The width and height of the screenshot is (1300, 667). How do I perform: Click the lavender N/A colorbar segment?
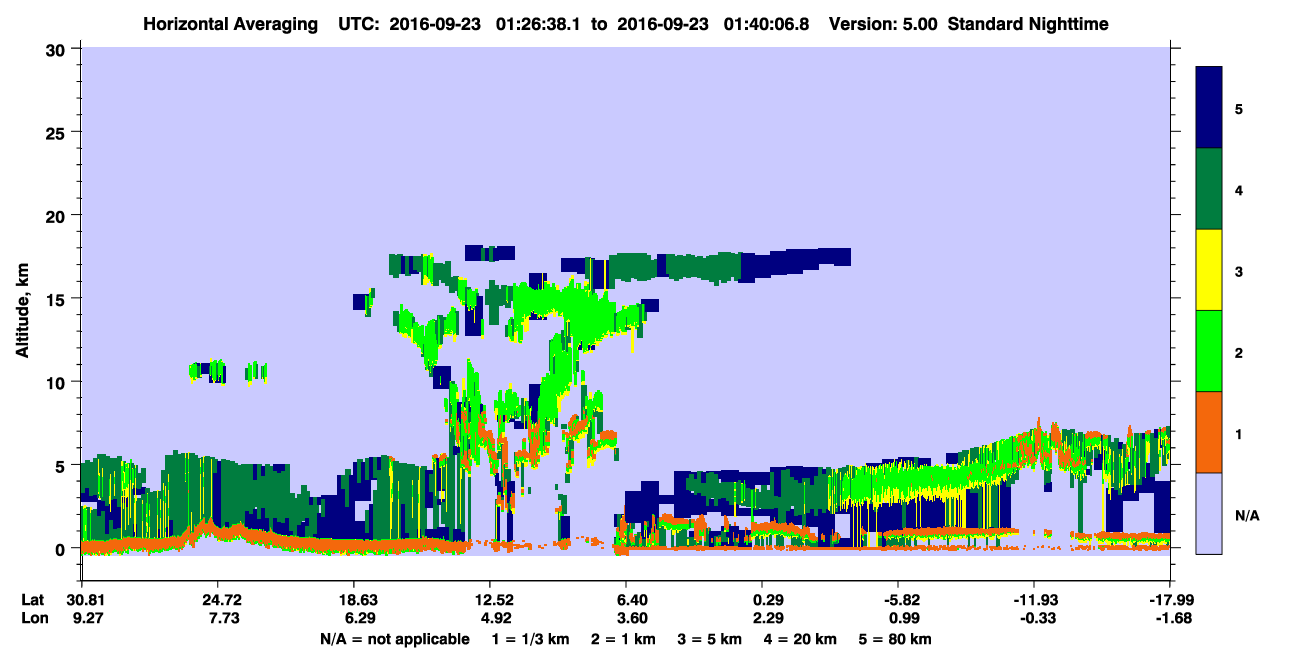(1209, 512)
